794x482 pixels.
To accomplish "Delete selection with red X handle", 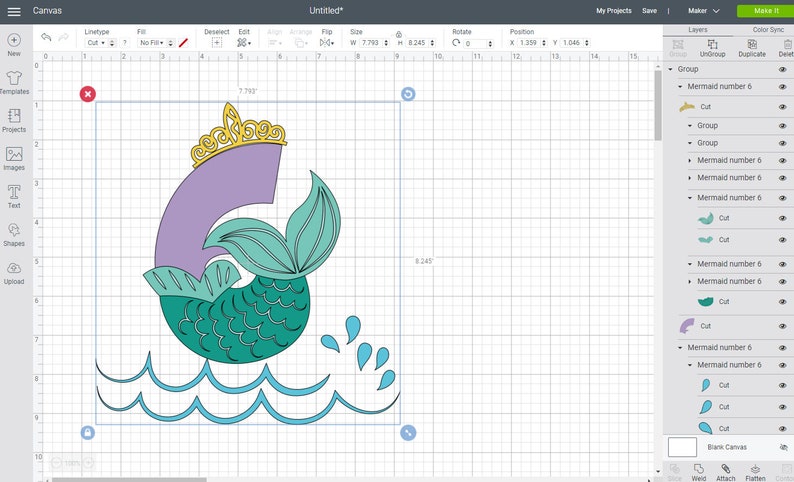I will (88, 94).
